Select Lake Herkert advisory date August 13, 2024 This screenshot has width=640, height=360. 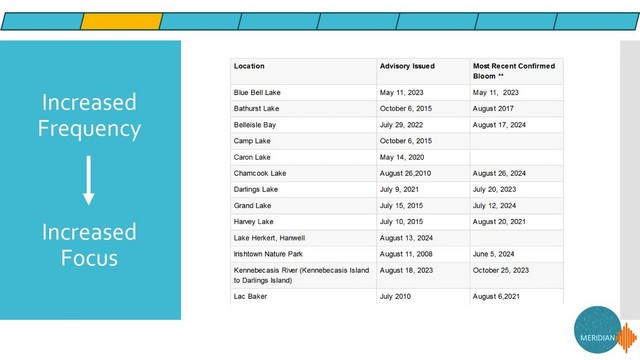(406, 238)
